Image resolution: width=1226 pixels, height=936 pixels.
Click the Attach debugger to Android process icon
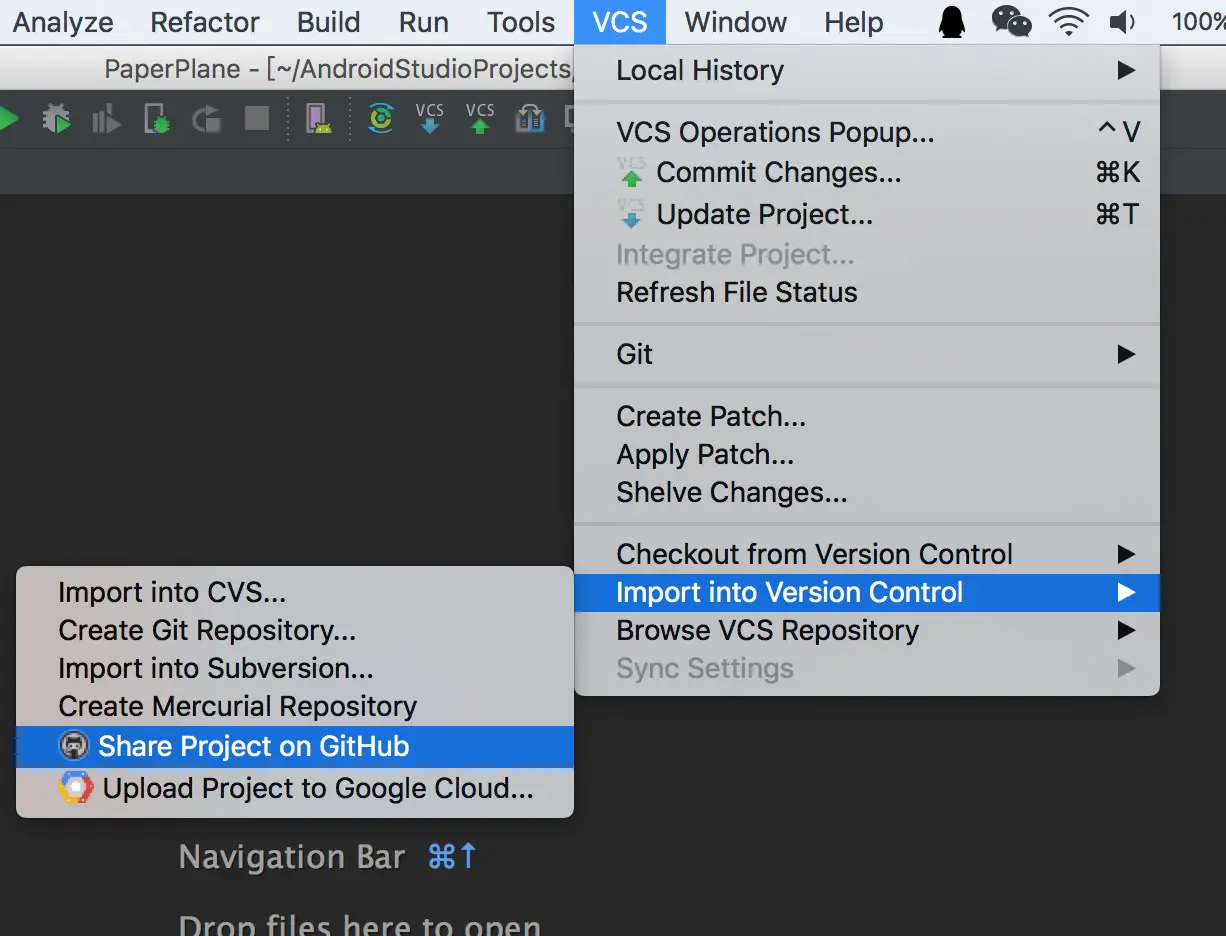click(x=157, y=120)
